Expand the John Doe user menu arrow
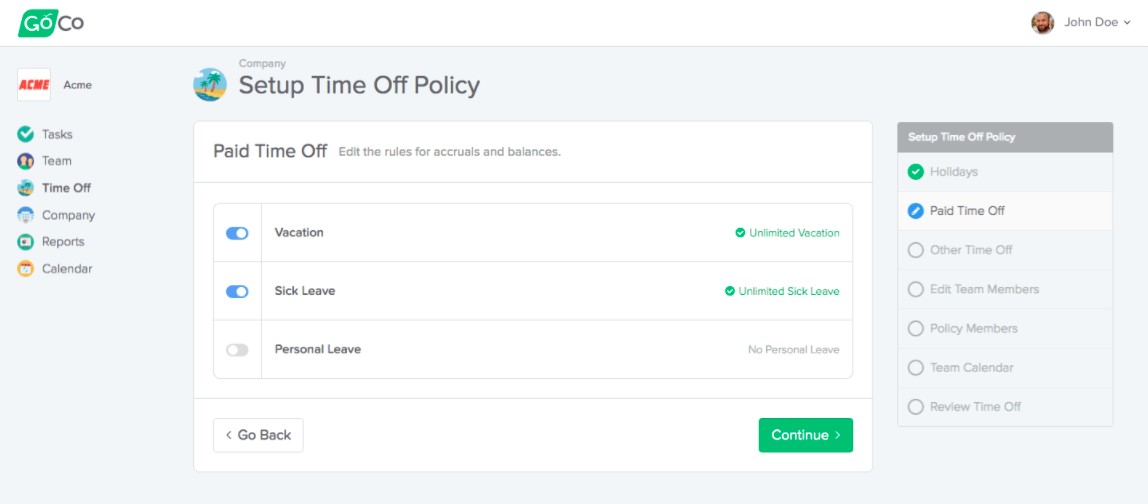The height and width of the screenshot is (504, 1148). [x=1127, y=23]
